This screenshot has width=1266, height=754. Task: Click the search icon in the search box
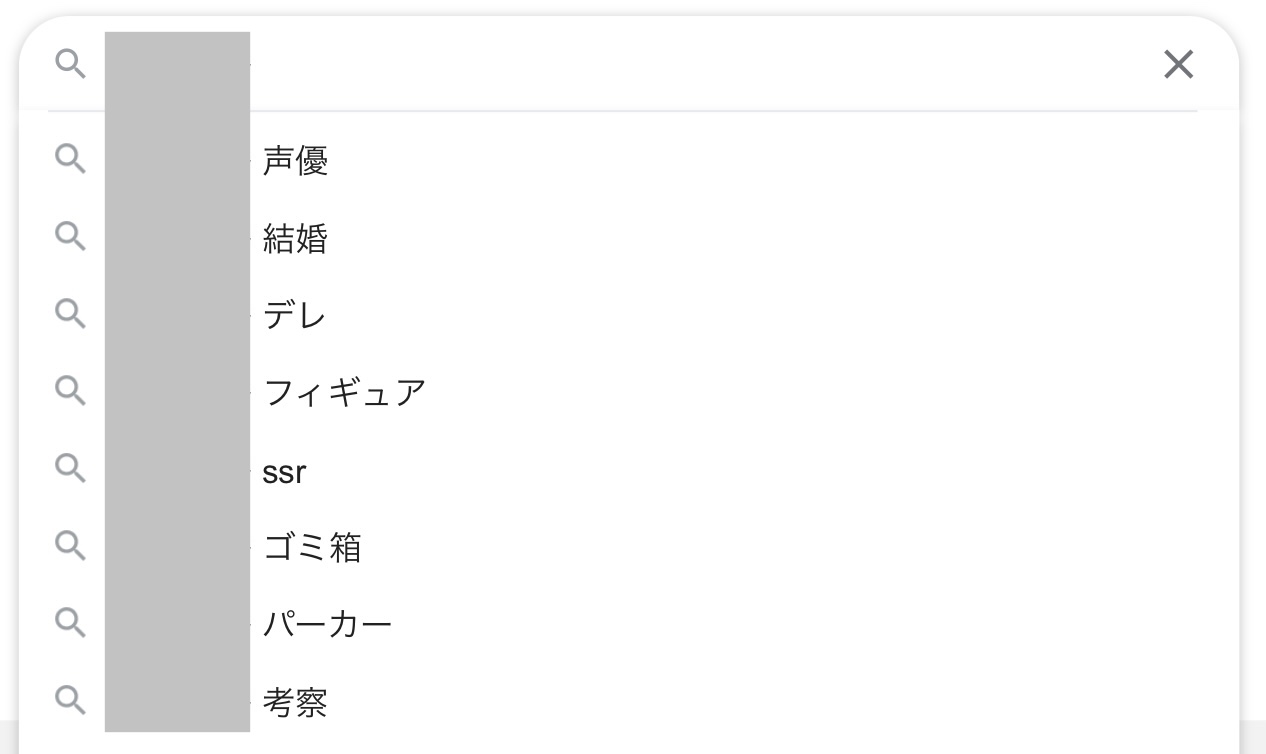point(70,64)
